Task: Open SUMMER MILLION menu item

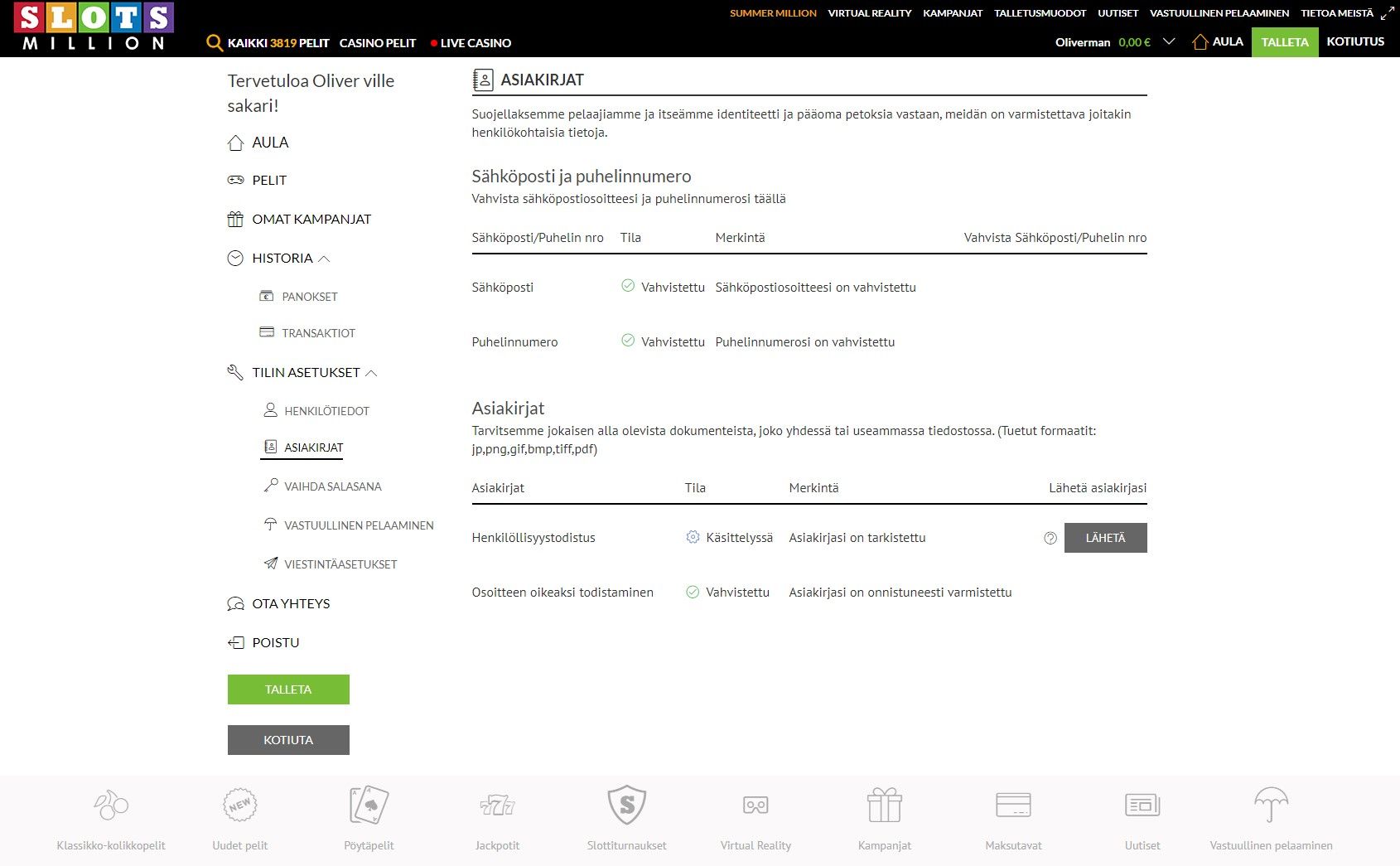Action: (x=773, y=13)
